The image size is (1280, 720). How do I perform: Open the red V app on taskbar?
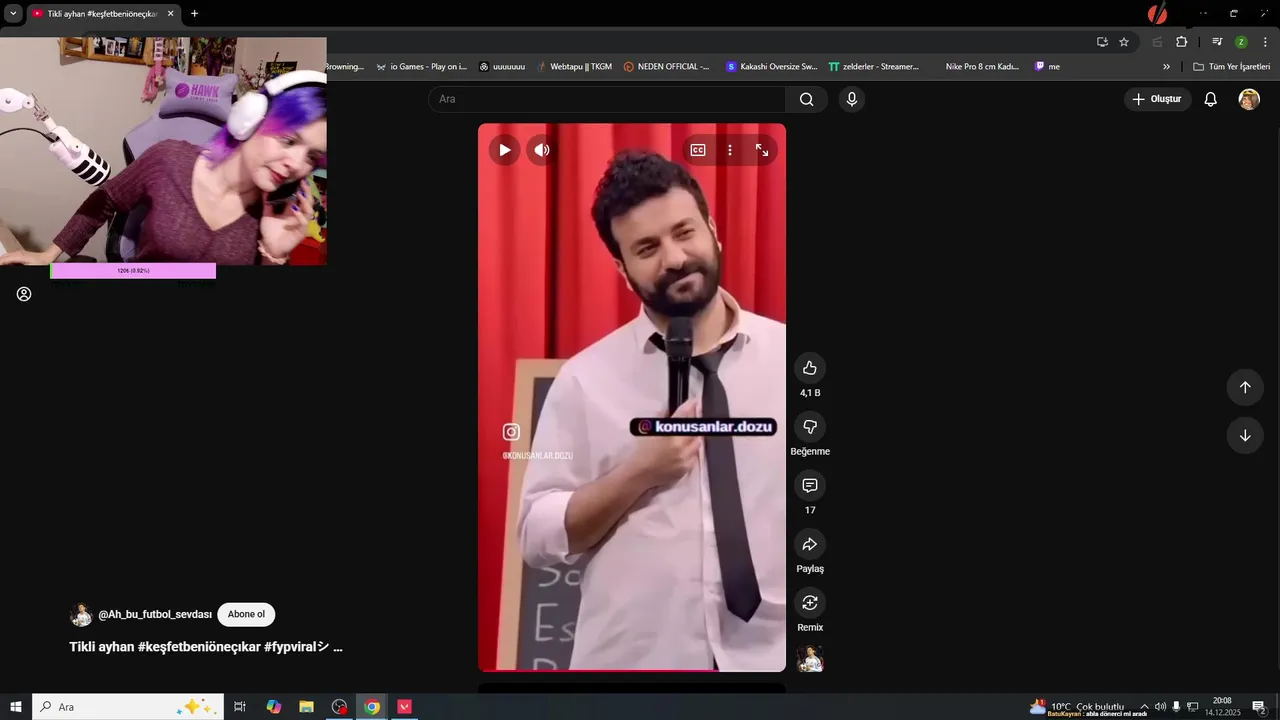(405, 707)
